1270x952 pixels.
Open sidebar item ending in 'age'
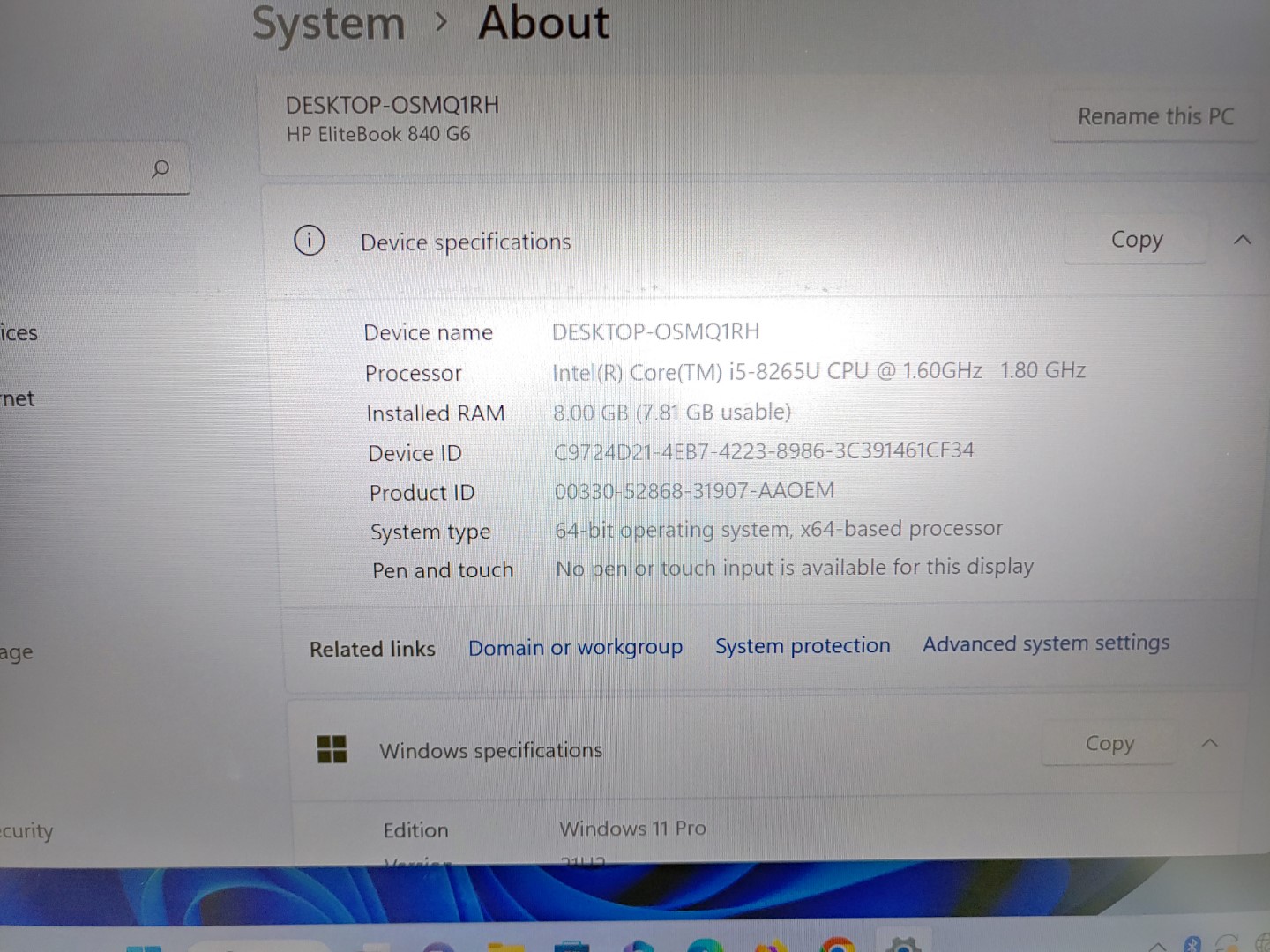pyautogui.click(x=16, y=653)
